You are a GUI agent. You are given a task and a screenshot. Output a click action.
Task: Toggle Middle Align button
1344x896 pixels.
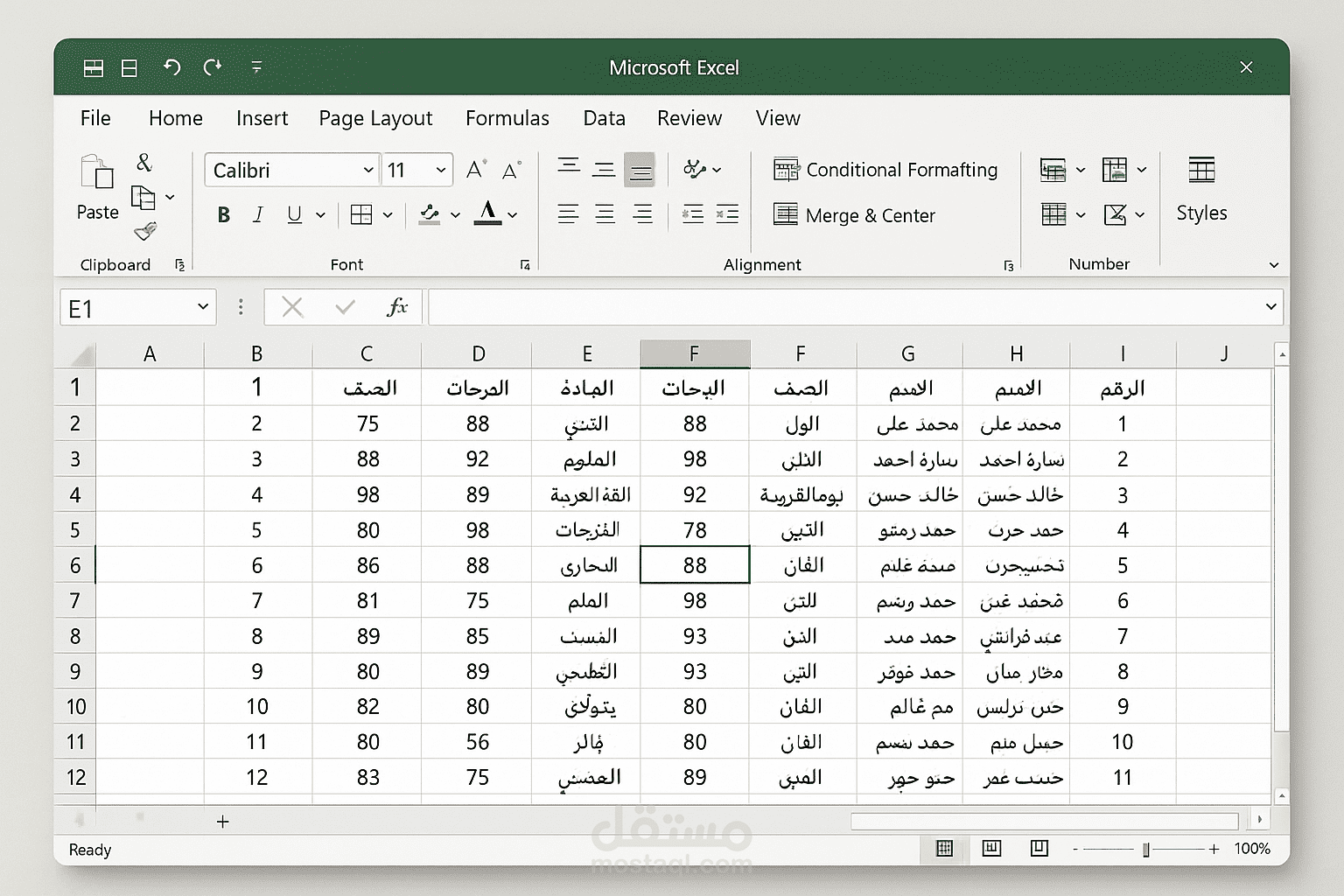[604, 170]
